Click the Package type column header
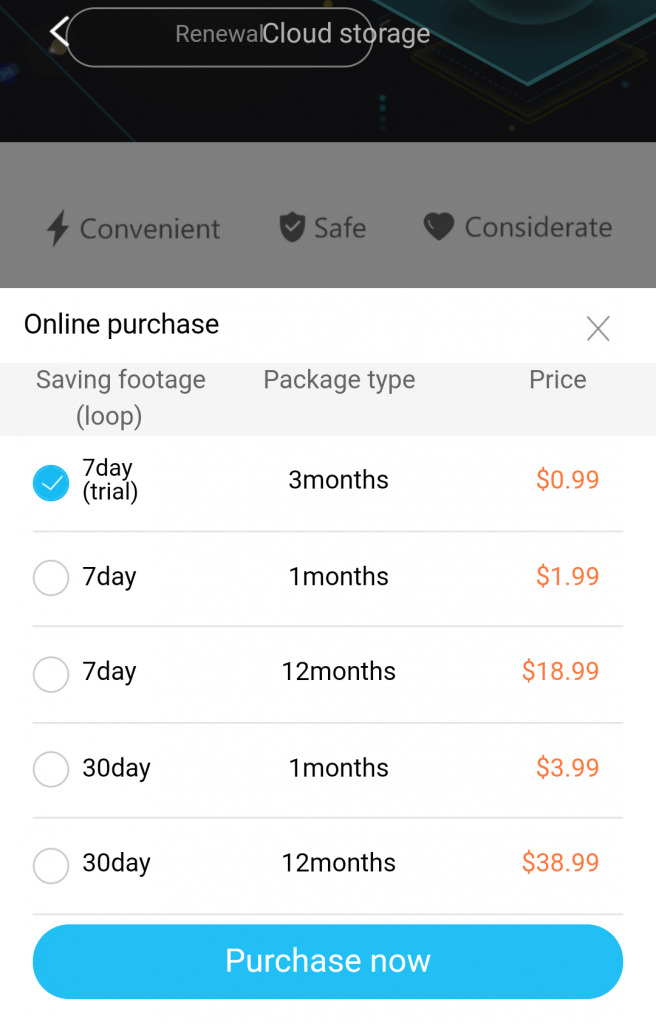656x1024 pixels. [339, 380]
